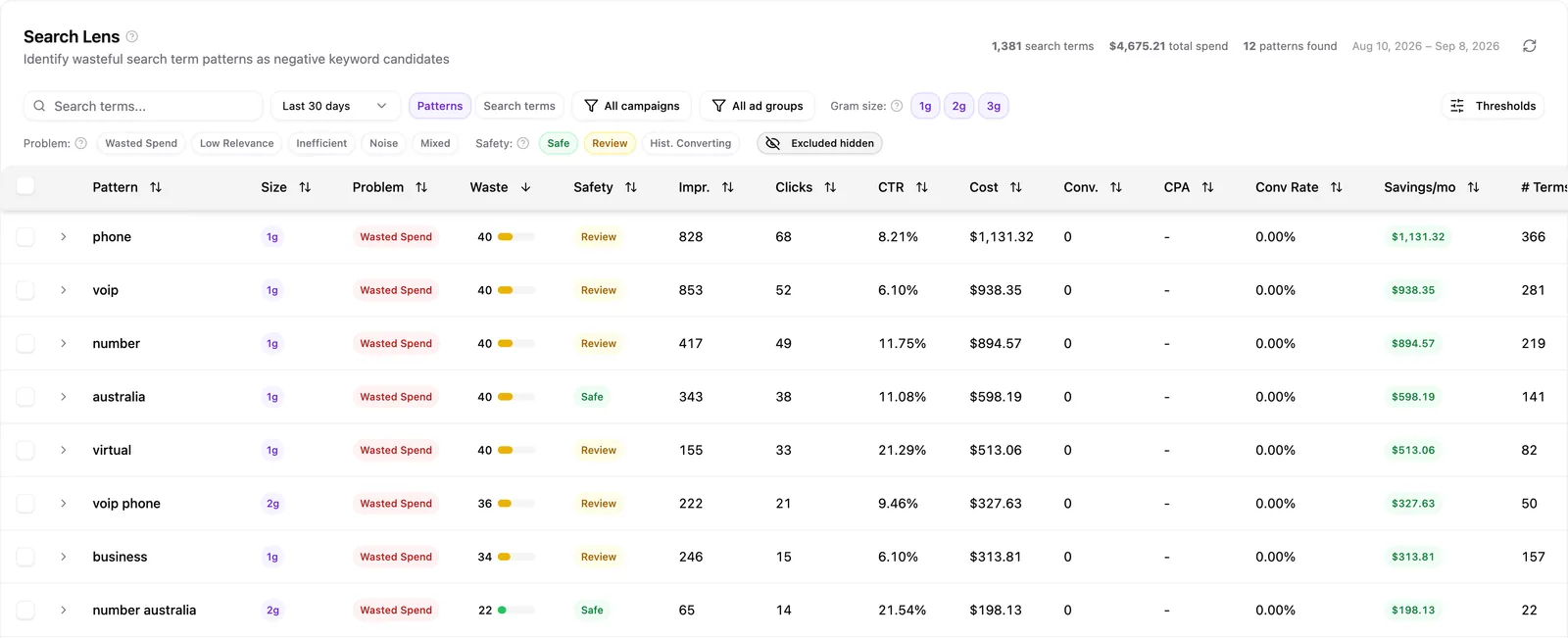Toggle the 2g gram size filter
Screen dimensions: 1568x638
958,106
